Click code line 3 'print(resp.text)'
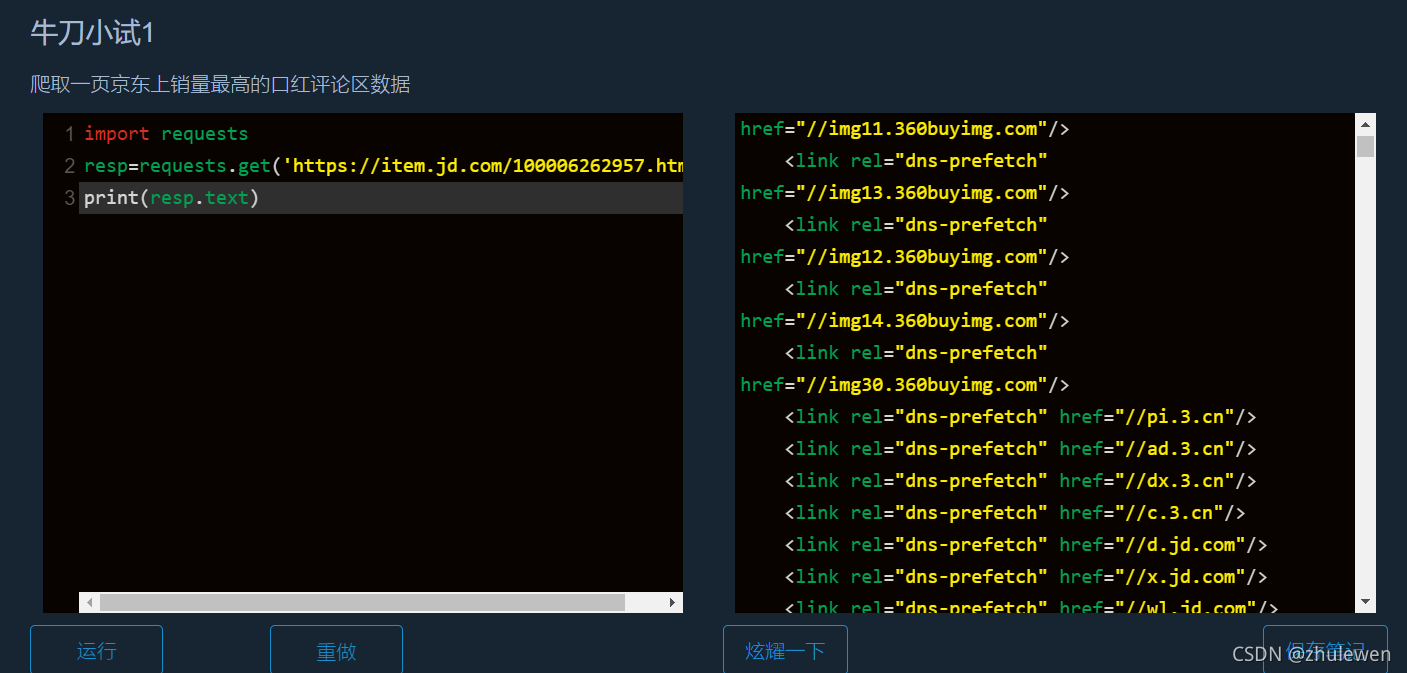1407x673 pixels. pyautogui.click(x=171, y=198)
